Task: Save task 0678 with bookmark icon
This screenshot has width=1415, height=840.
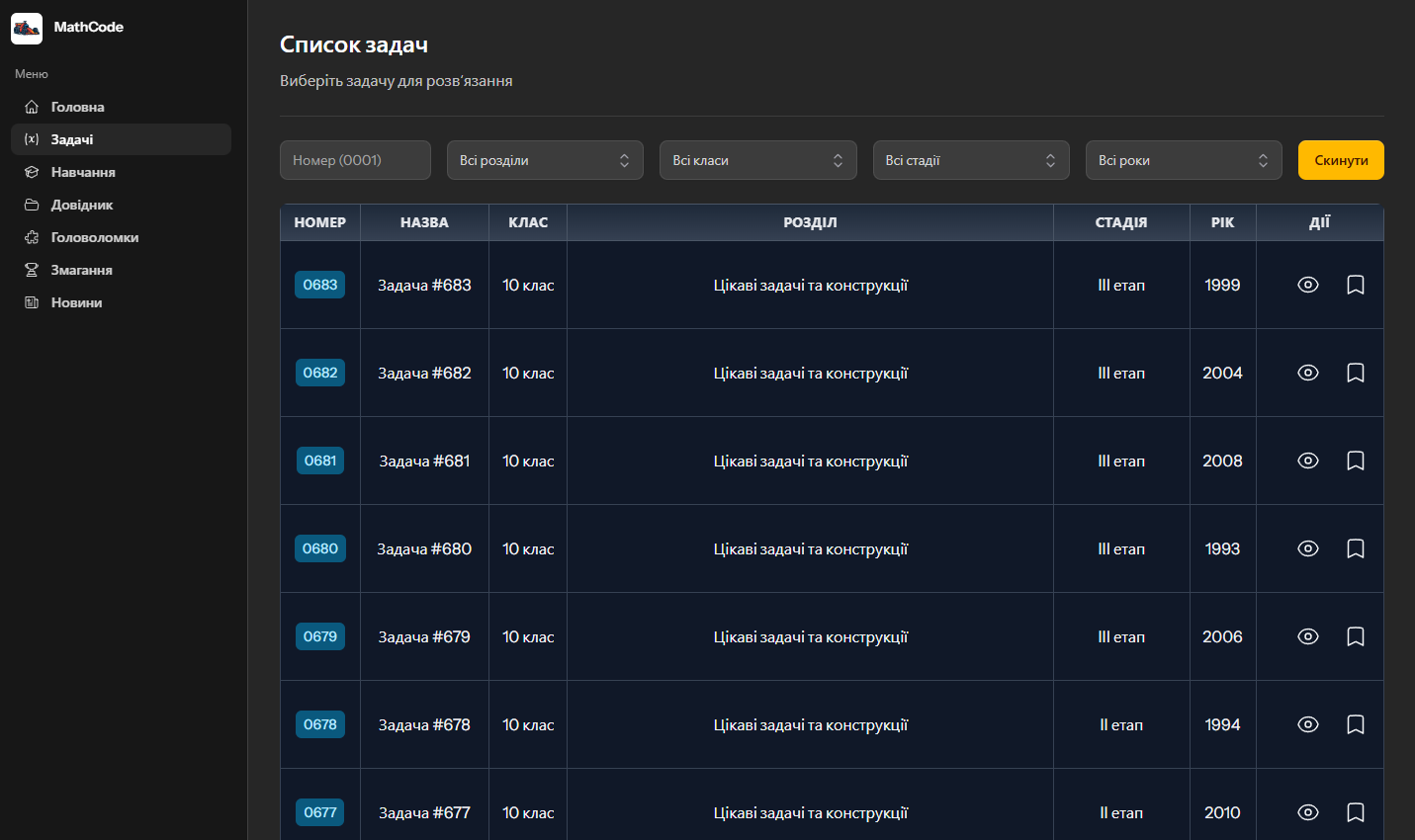Action: point(1355,724)
